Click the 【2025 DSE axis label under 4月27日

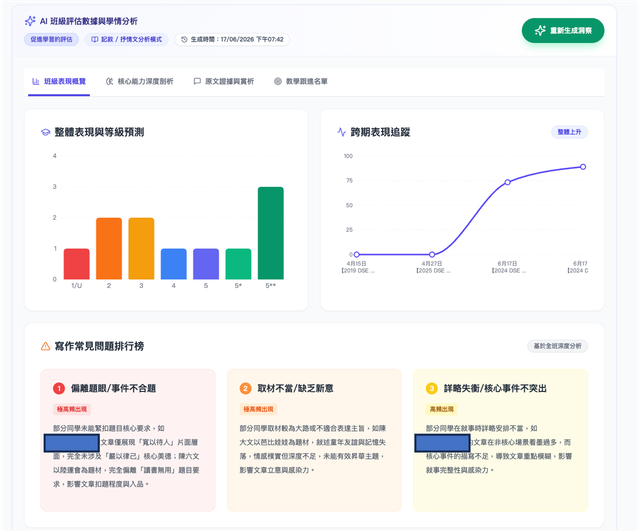coord(433,271)
